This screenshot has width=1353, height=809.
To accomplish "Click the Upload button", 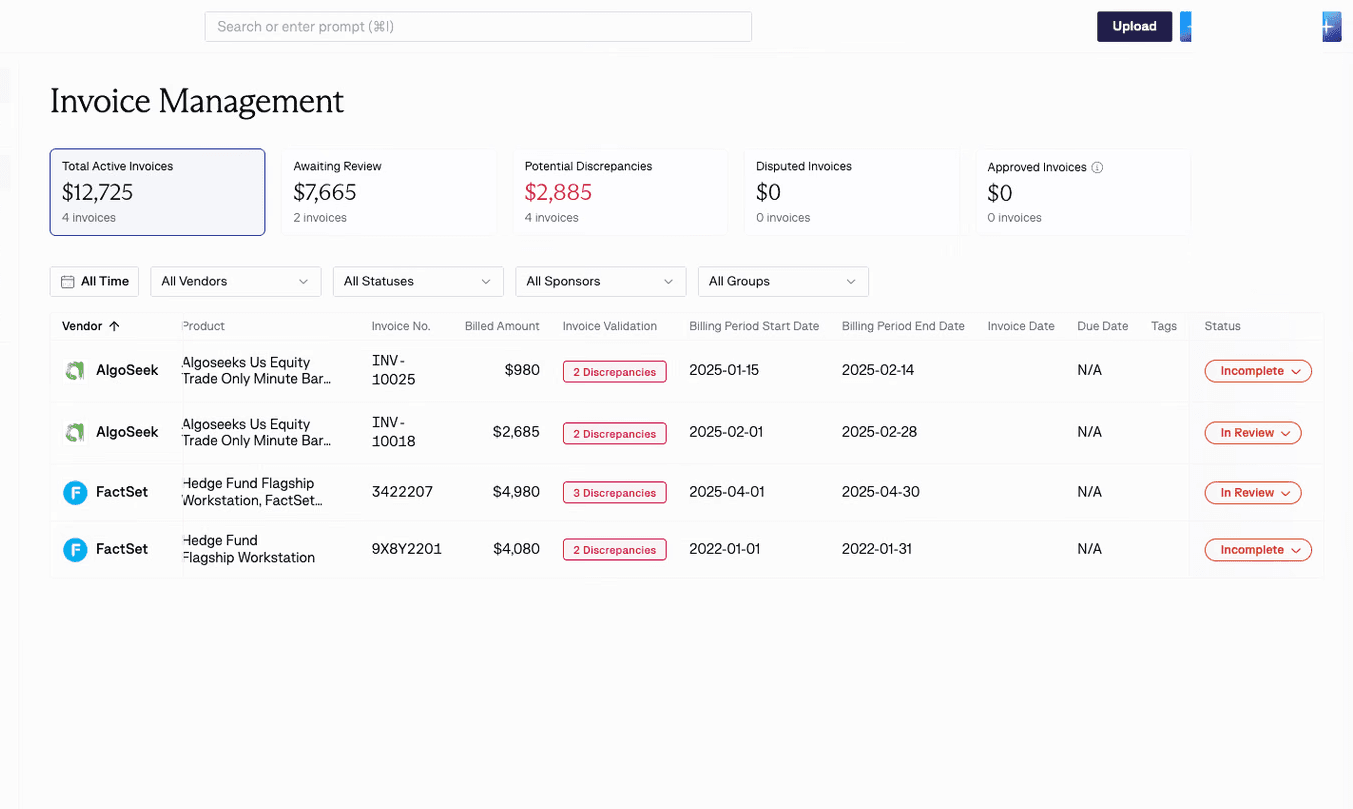I will [x=1134, y=27].
